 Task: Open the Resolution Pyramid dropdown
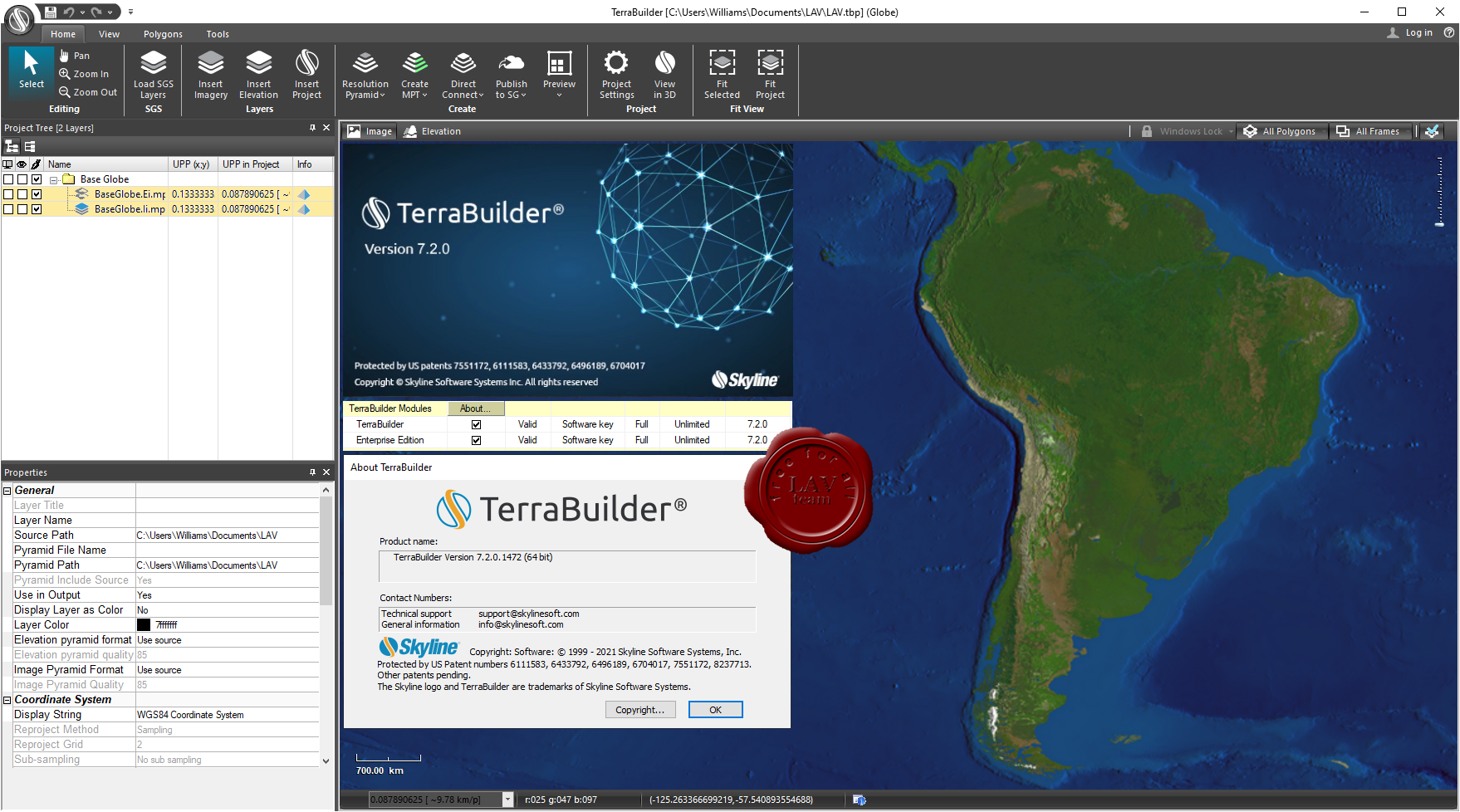pos(365,74)
